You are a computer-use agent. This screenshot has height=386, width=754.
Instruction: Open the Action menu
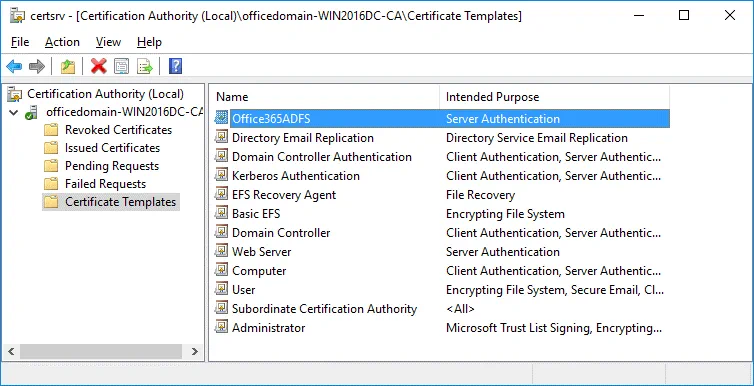pyautogui.click(x=63, y=42)
